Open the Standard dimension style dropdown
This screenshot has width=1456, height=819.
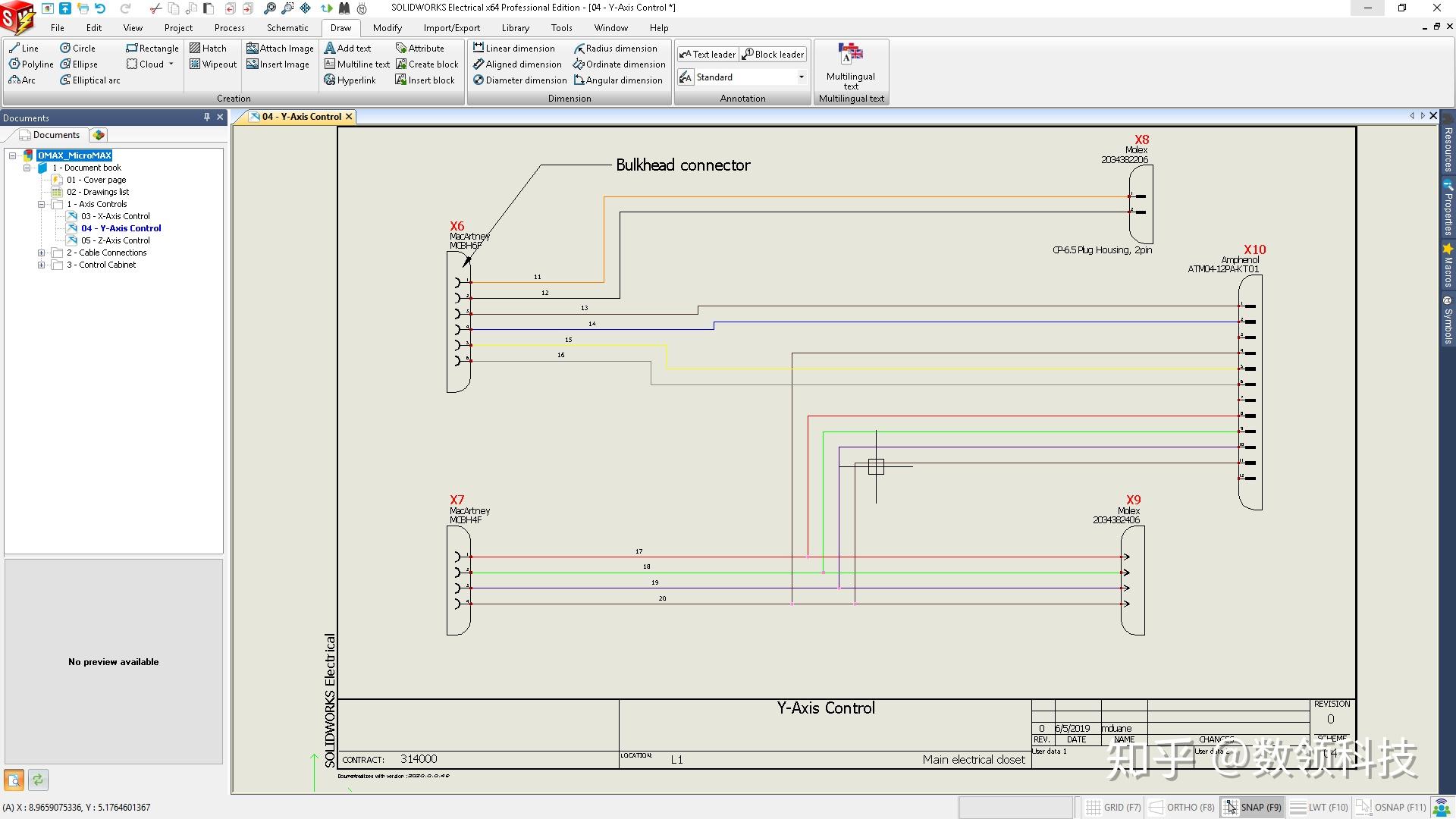tap(801, 77)
